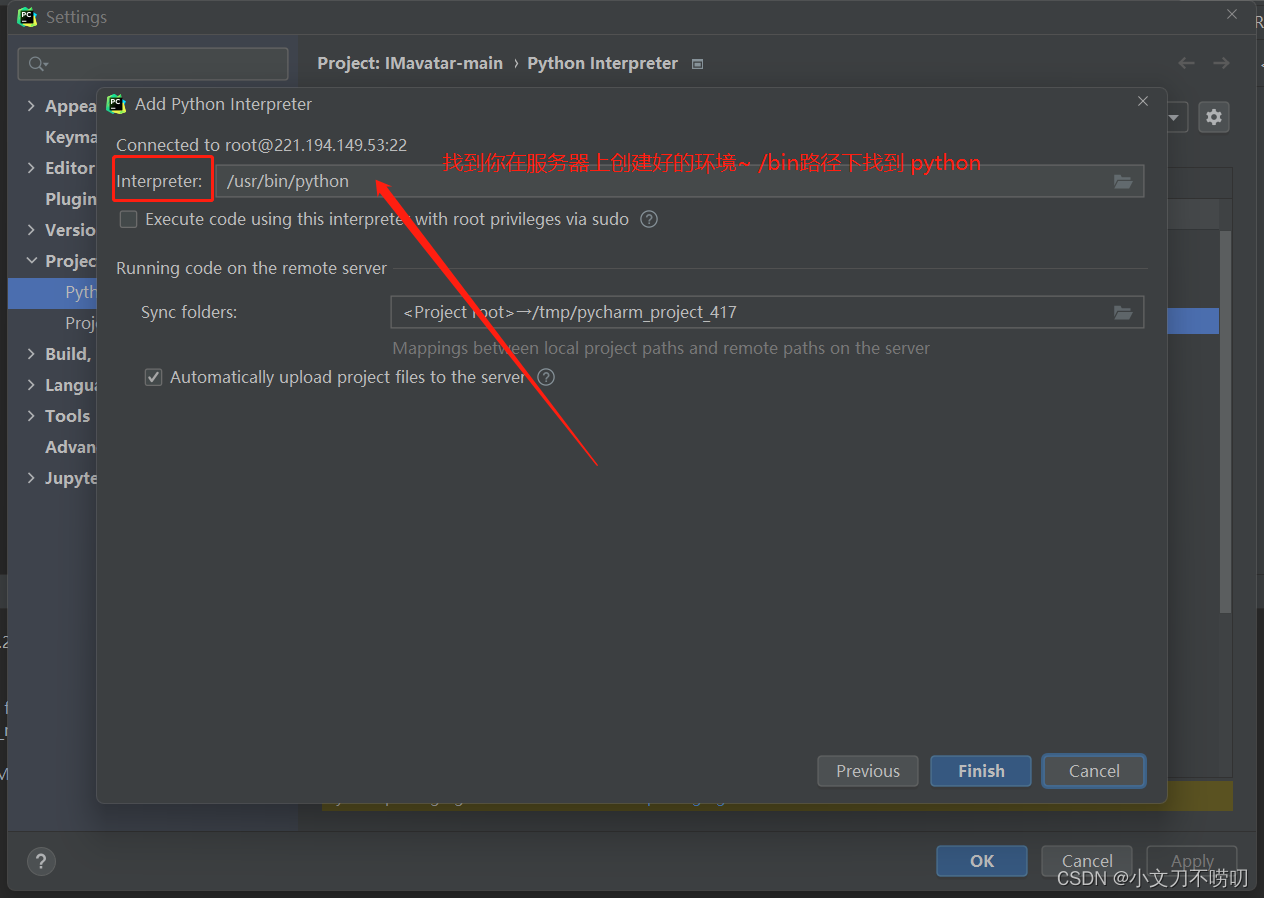Screen dimensions: 1264x898
Task: Click the Finish button
Action: pos(981,771)
